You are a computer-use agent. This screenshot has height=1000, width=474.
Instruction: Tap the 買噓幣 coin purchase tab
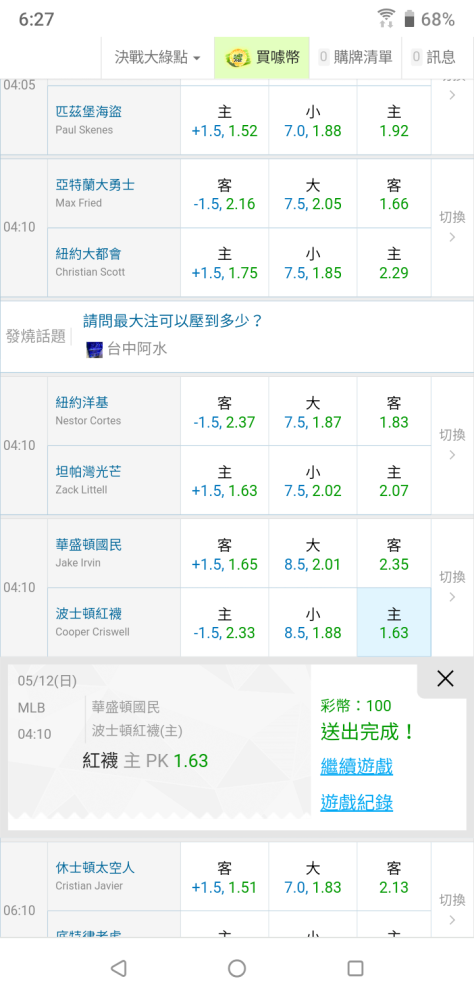262,57
